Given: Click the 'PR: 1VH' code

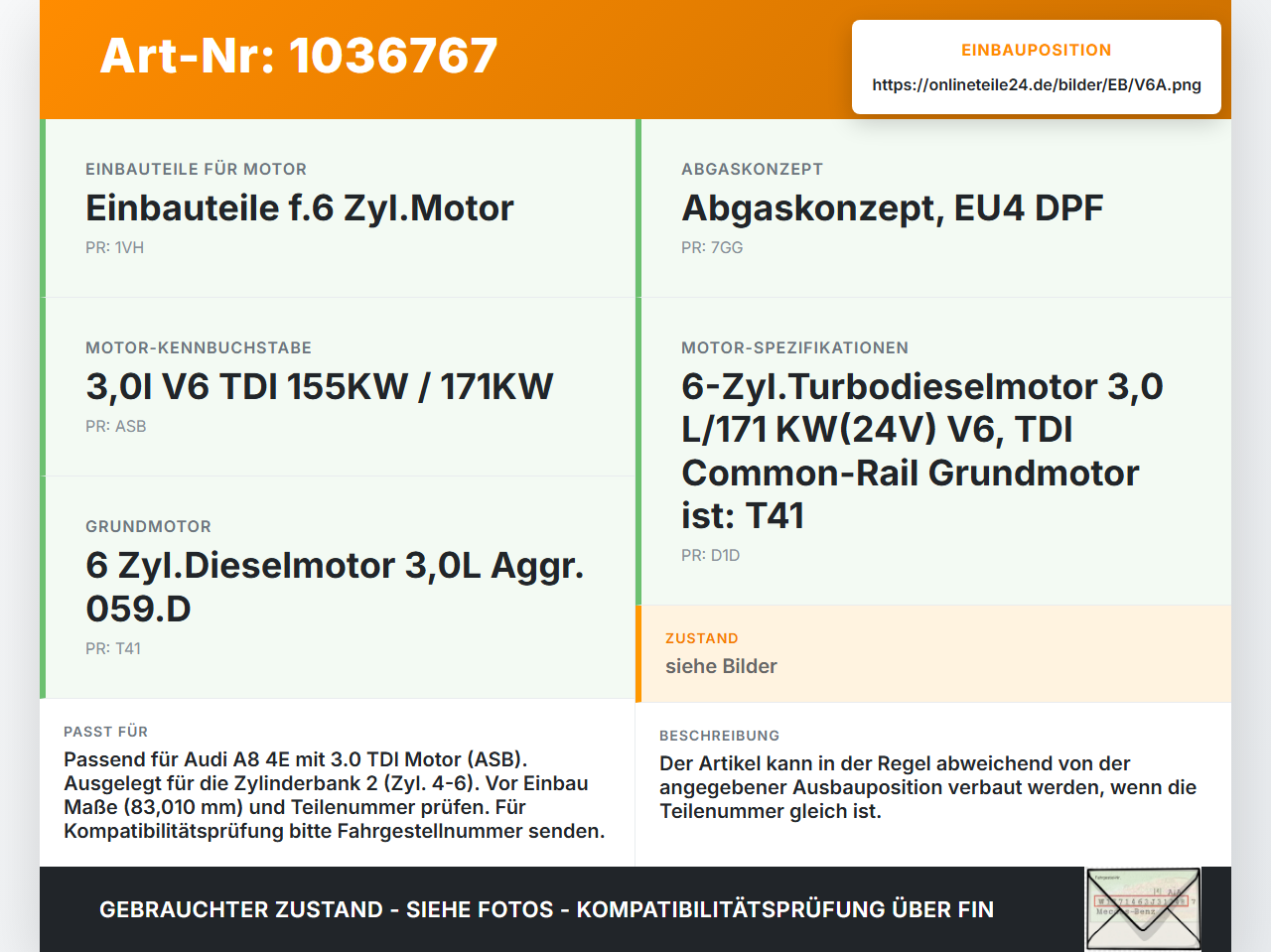Looking at the screenshot, I should (x=114, y=247).
